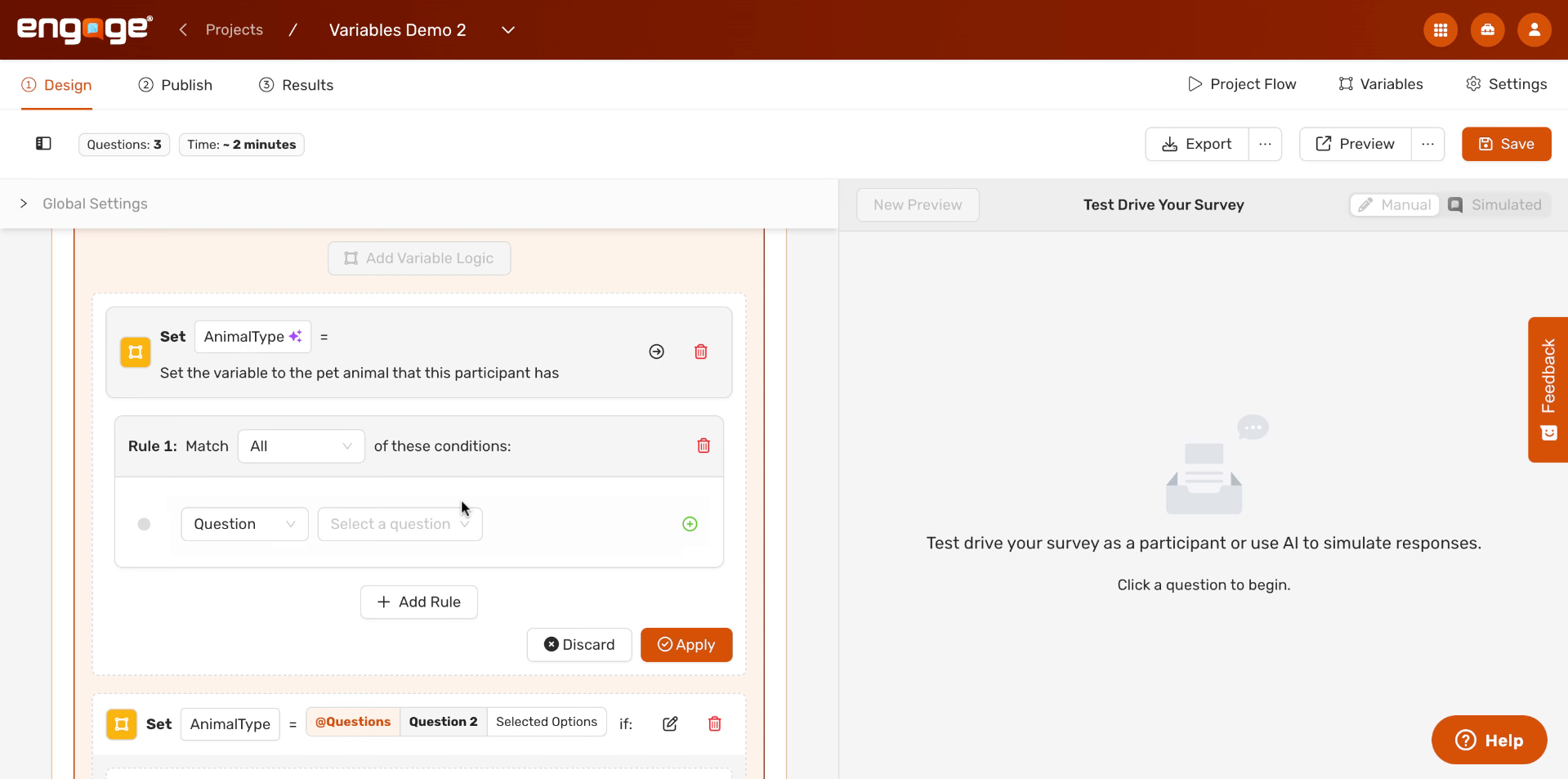1568x779 pixels.
Task: Discard the variable logic changes
Action: coord(579,645)
